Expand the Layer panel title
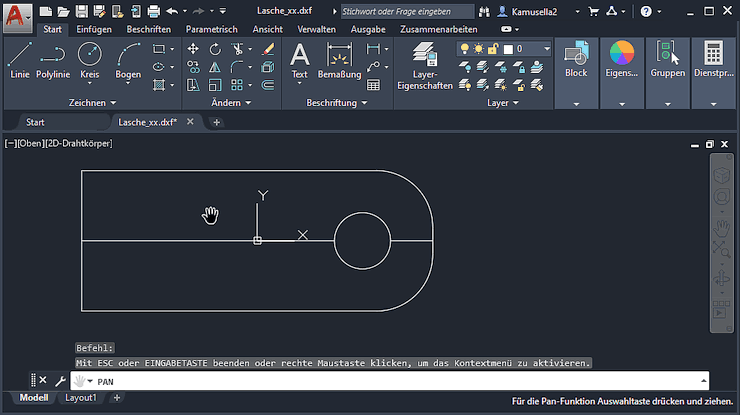The width and height of the screenshot is (740, 415). 503,102
